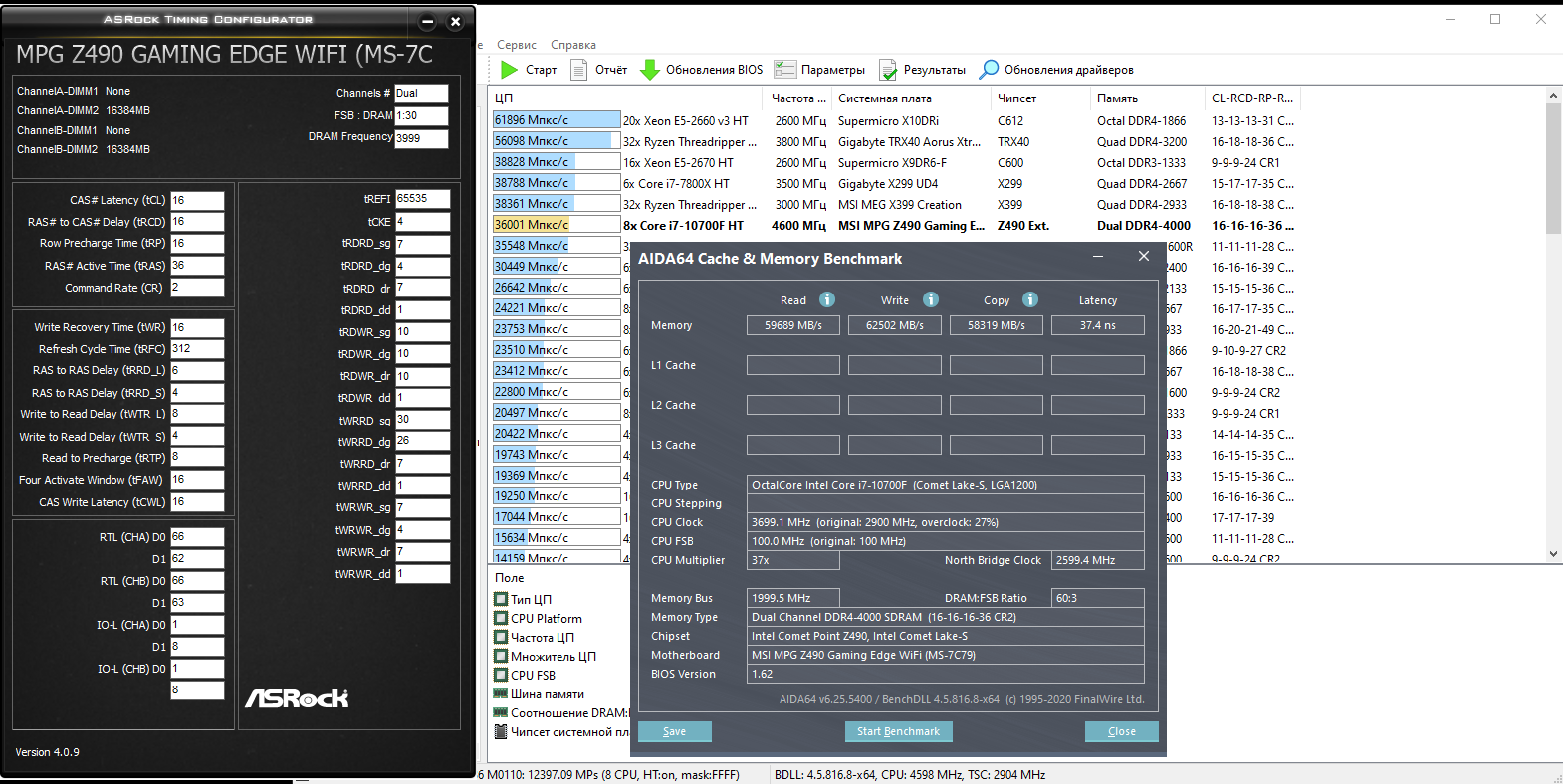The height and width of the screenshot is (784, 1563).
Task: Select the 36001 Мпикс/с highlighted result
Action: [557, 225]
